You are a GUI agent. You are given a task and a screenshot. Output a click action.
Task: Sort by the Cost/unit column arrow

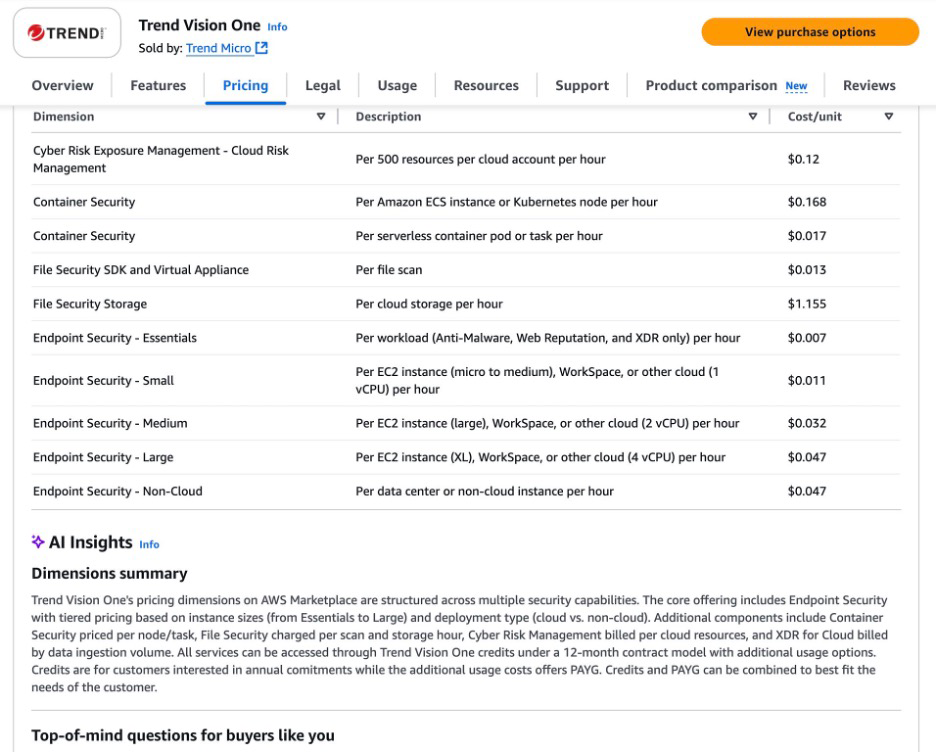coord(889,117)
